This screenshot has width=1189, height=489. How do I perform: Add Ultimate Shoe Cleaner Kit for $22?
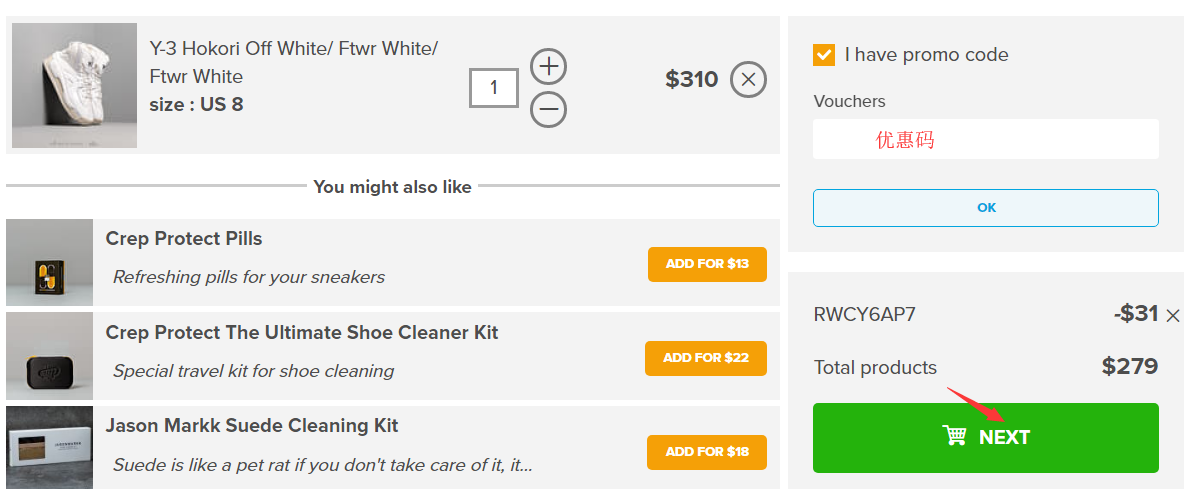705,358
